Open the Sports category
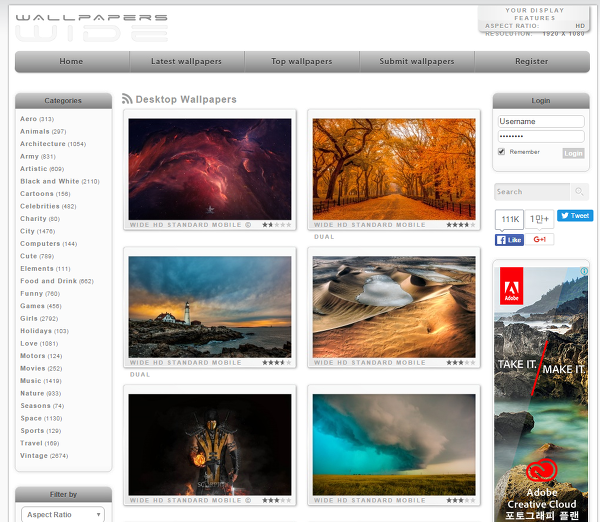 pyautogui.click(x=41, y=431)
